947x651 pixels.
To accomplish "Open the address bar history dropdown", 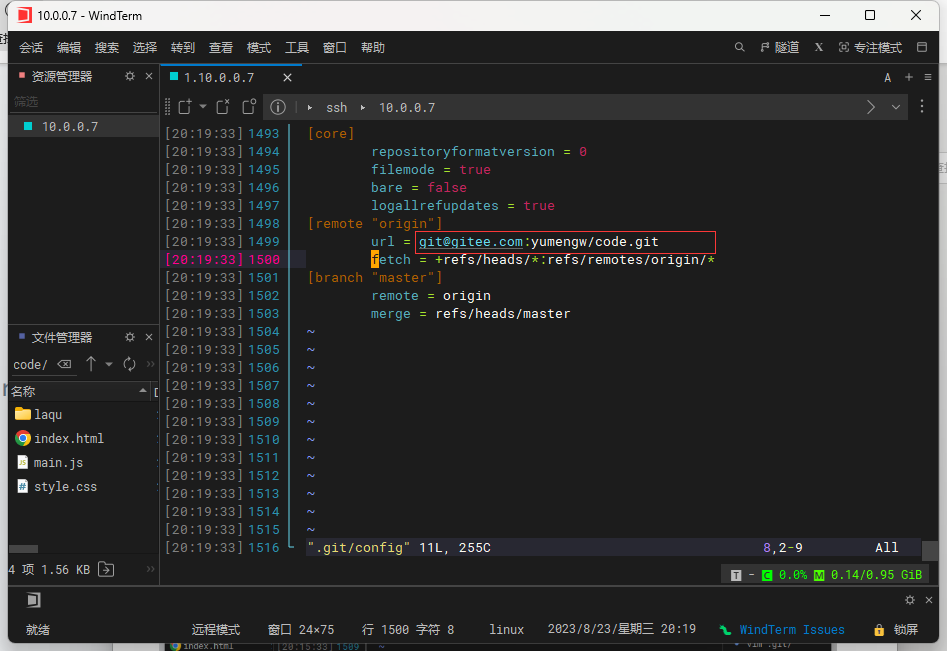I will click(896, 107).
